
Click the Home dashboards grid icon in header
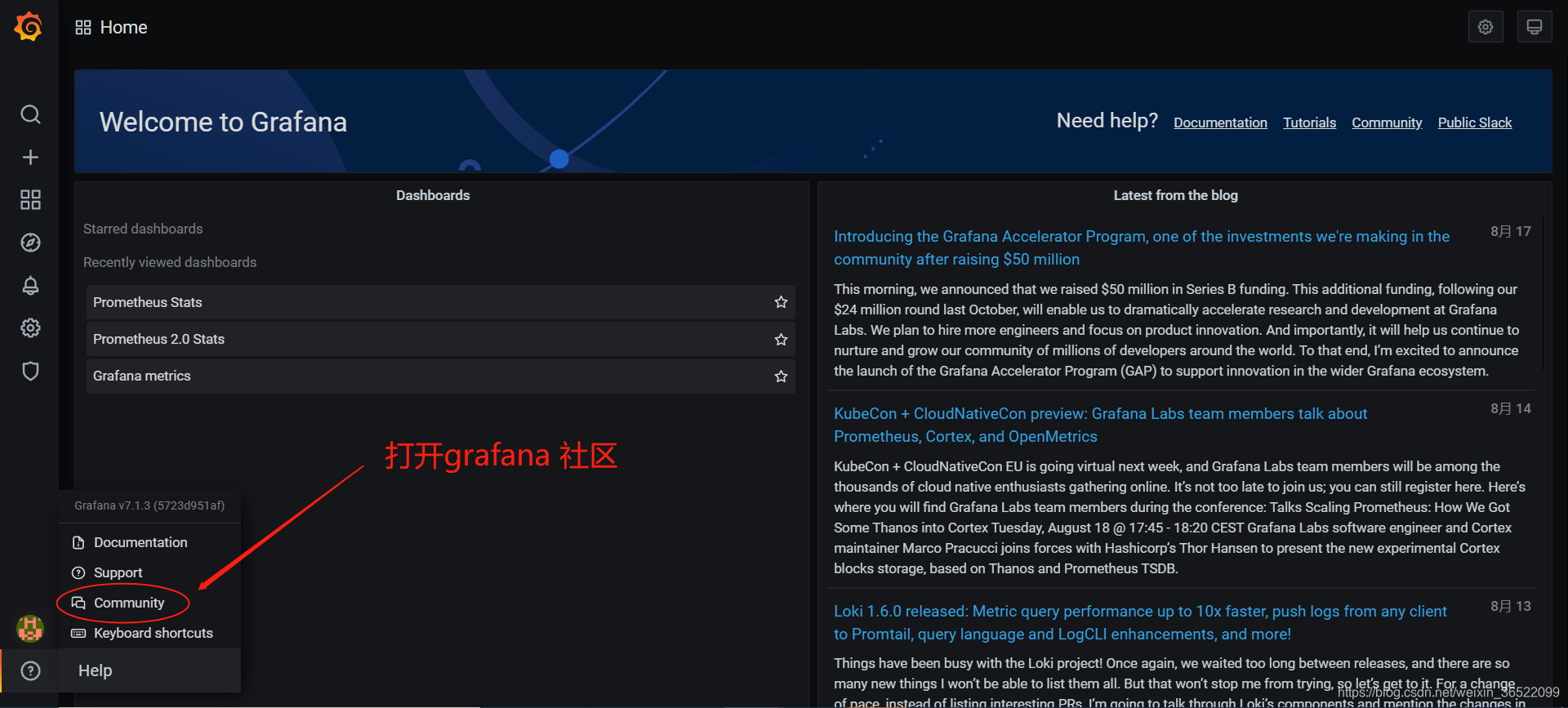82,27
